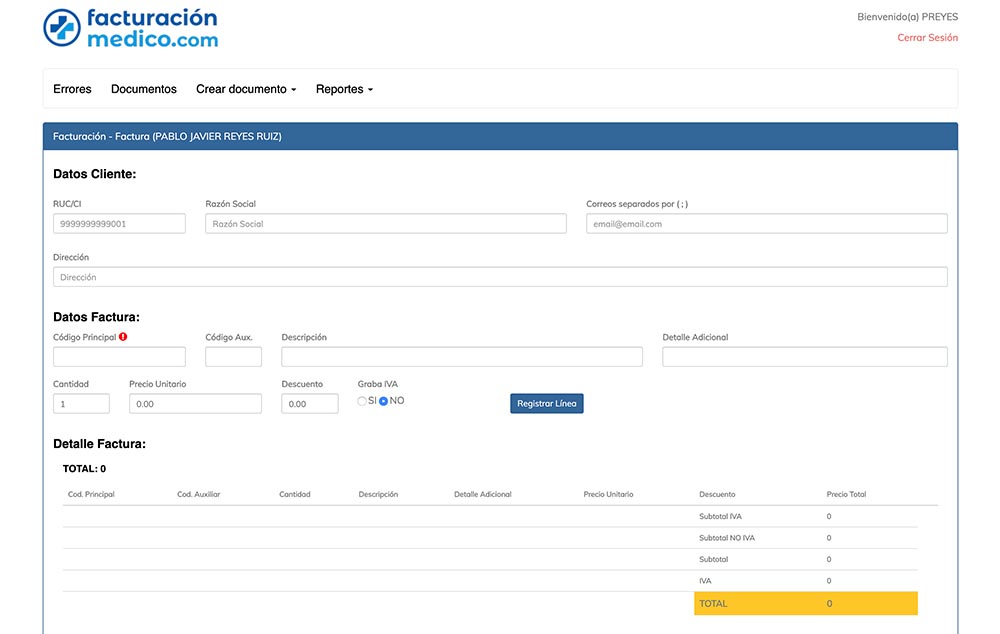Open the Errores menu item
The image size is (1000, 634).
coord(72,89)
